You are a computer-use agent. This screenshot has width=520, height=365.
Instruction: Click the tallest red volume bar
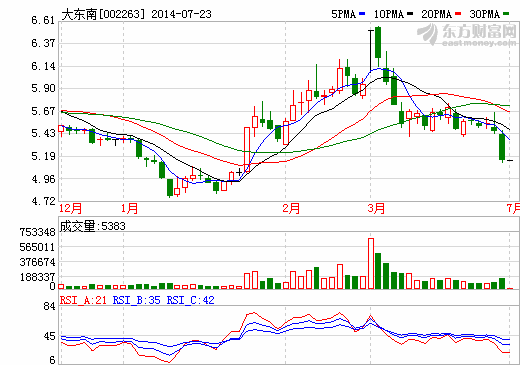(371, 263)
